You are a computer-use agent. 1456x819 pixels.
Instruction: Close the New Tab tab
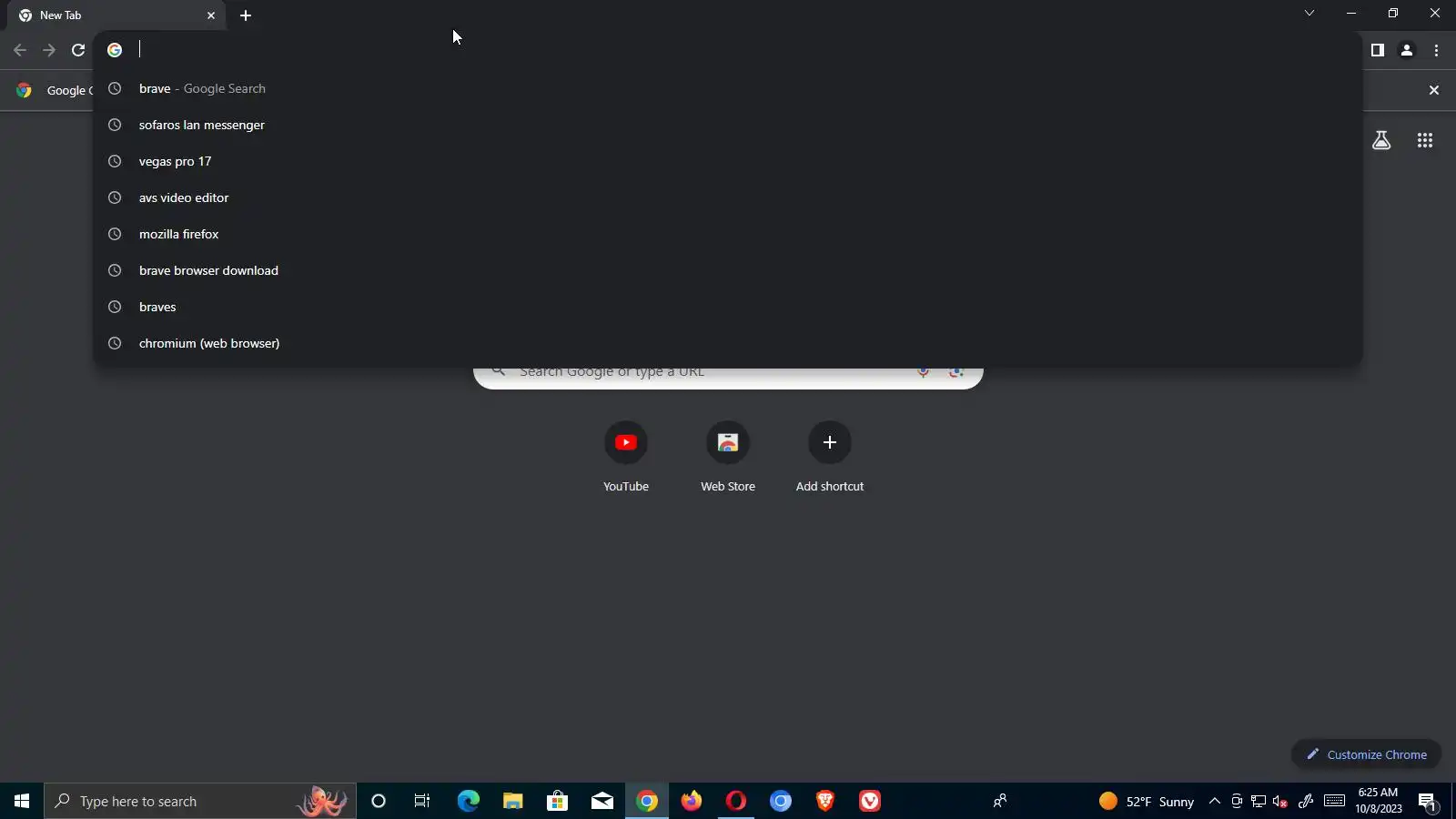tap(211, 15)
